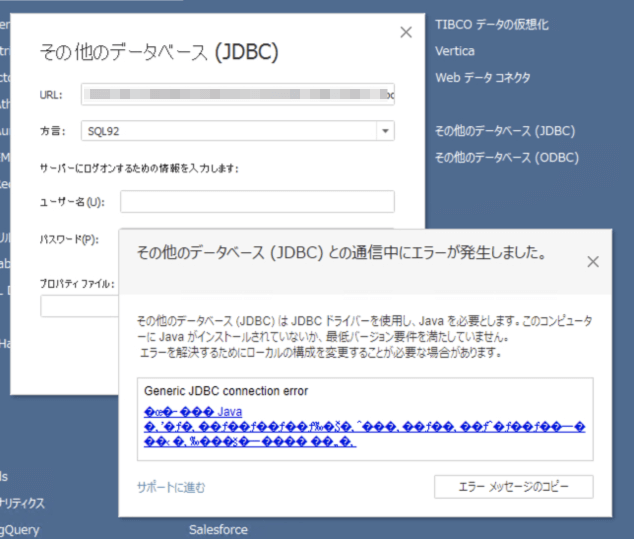Close the JDBC error message dialog
The height and width of the screenshot is (539, 634).
pos(593,262)
